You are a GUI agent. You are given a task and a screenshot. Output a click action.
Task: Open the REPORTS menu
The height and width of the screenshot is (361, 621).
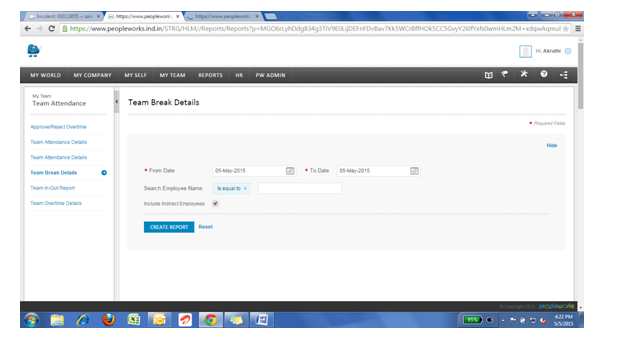(210, 75)
